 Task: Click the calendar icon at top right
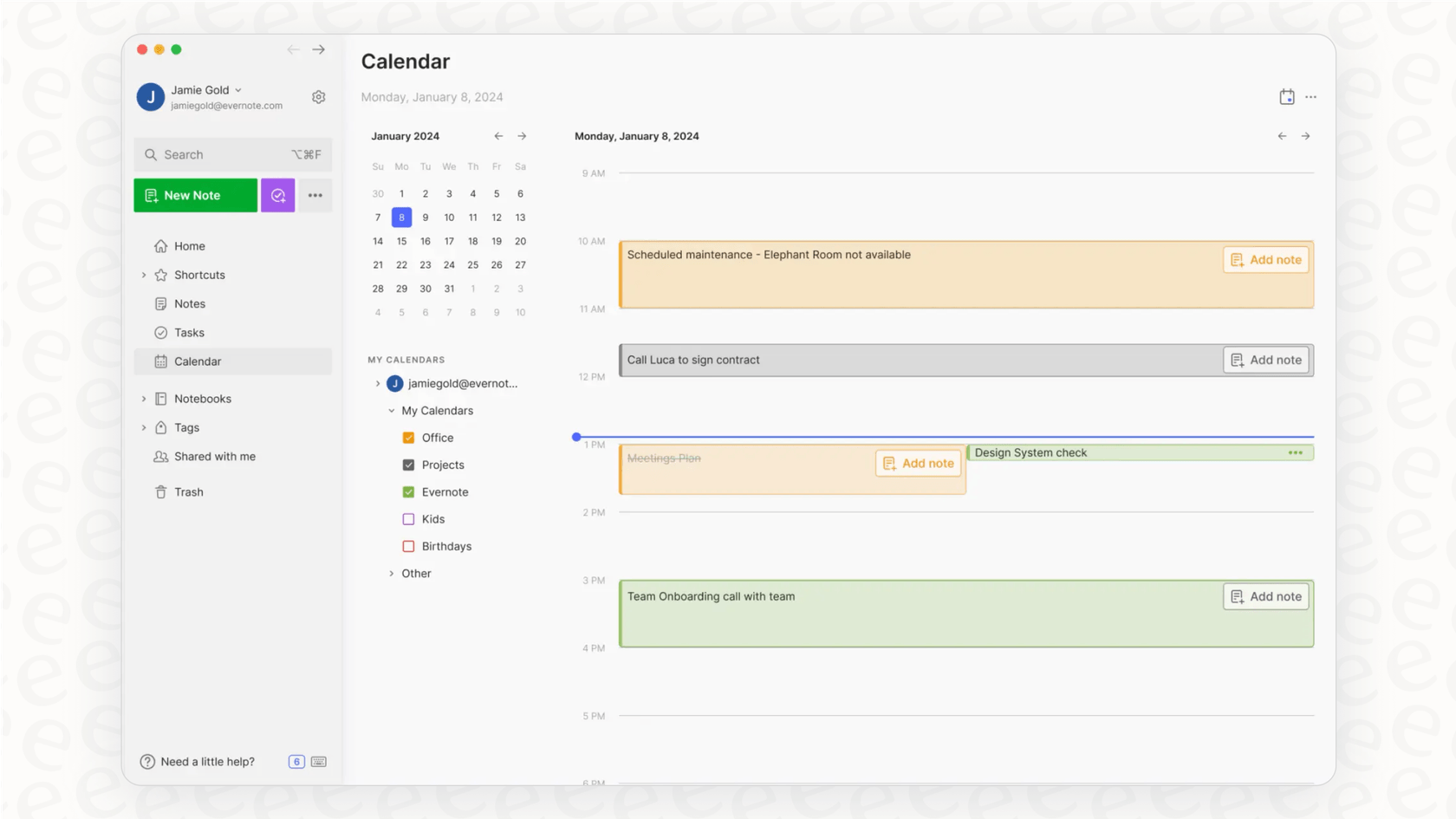[x=1287, y=97]
